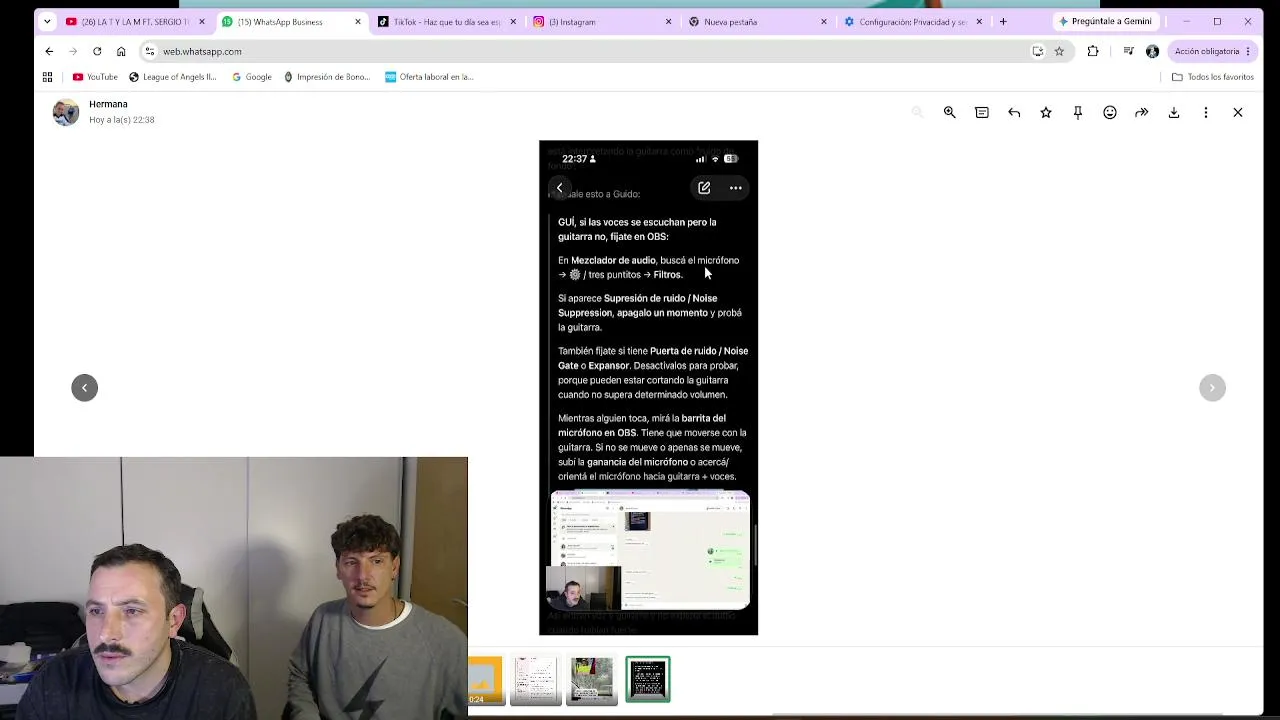Star this media message
The width and height of the screenshot is (1280, 720).
coord(1046,113)
